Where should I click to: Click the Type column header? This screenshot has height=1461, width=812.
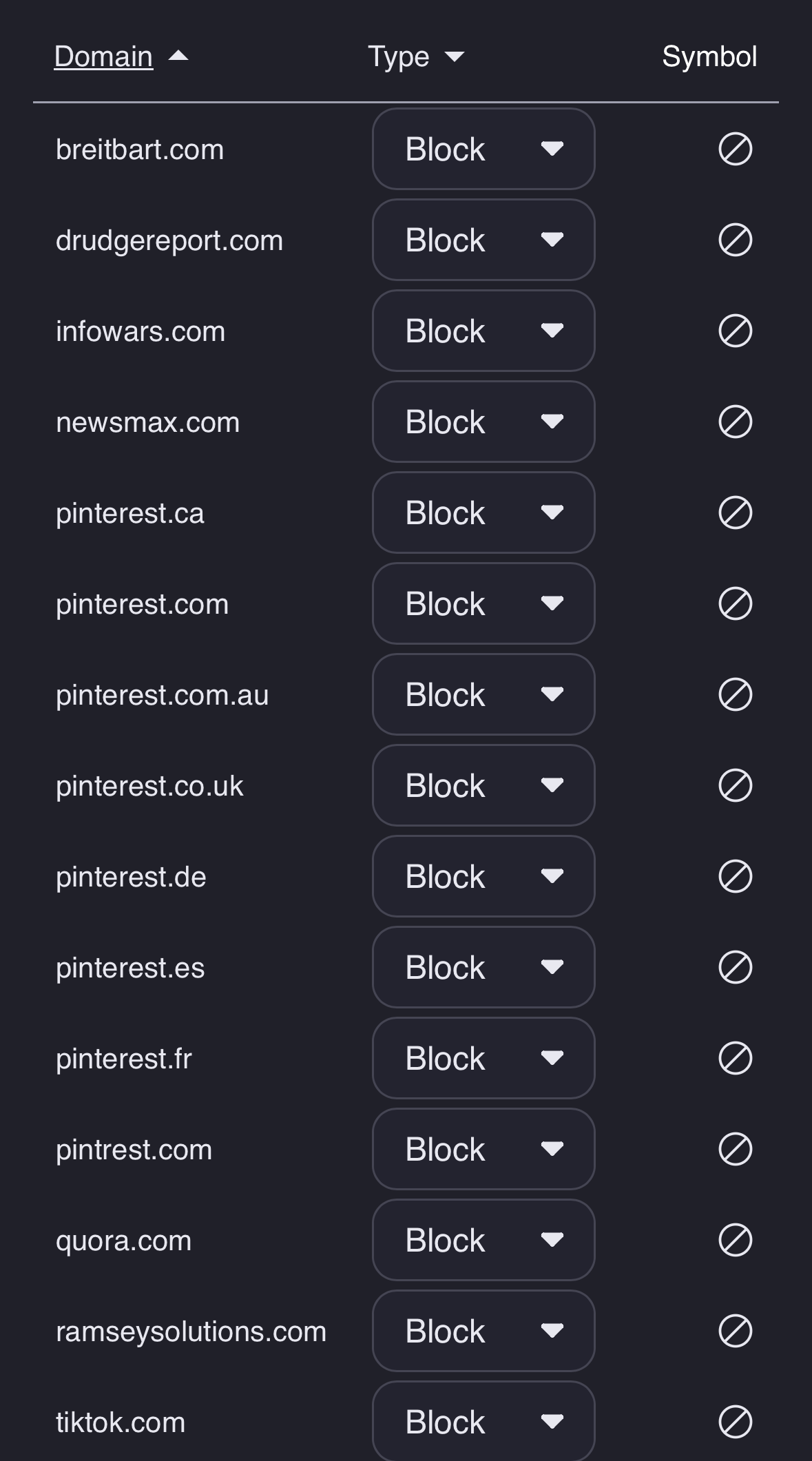(398, 56)
